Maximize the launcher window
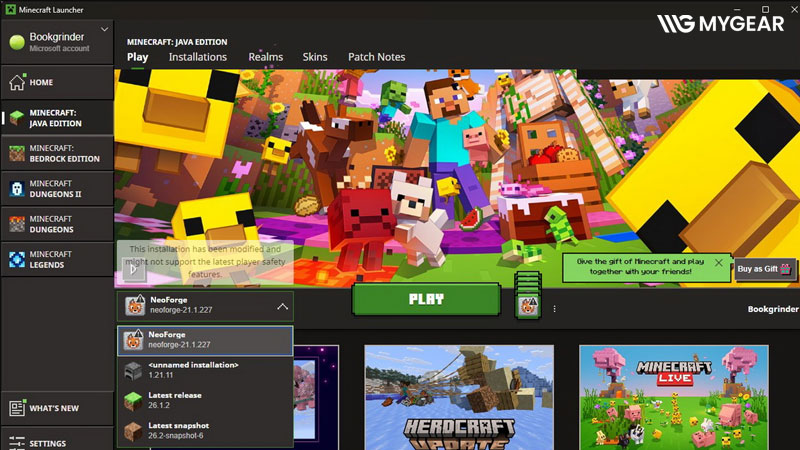The height and width of the screenshot is (450, 800). pos(765,9)
